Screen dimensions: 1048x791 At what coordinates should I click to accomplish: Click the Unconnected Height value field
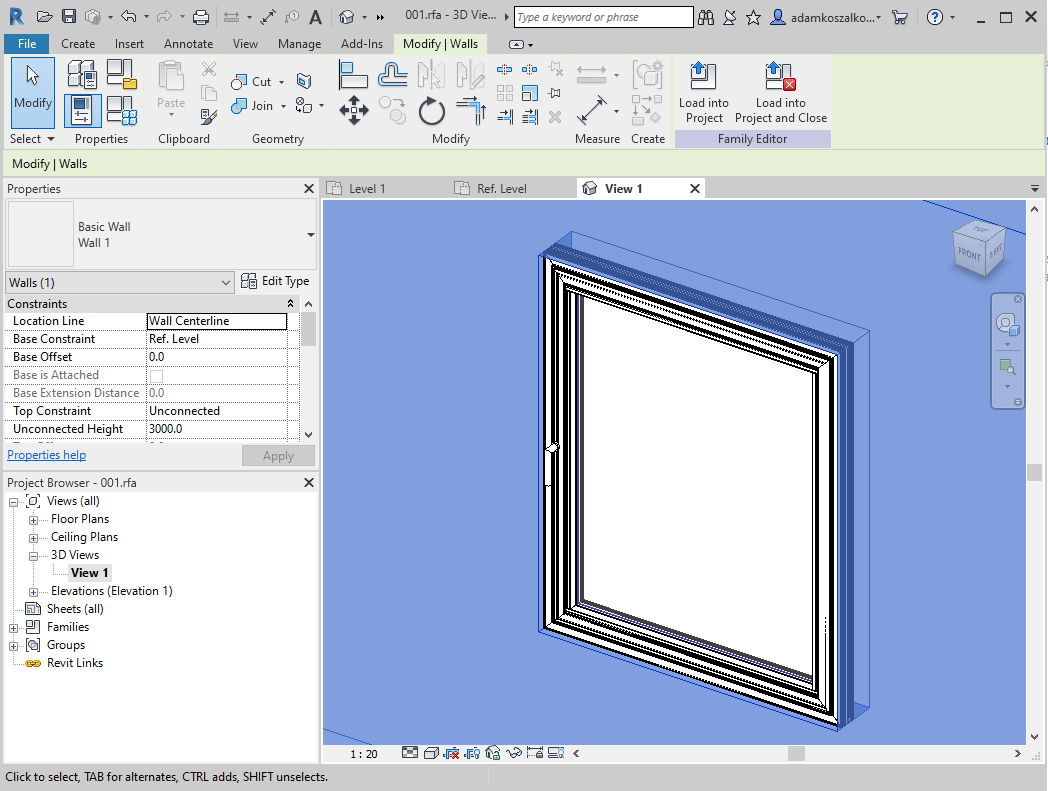[x=217, y=429]
